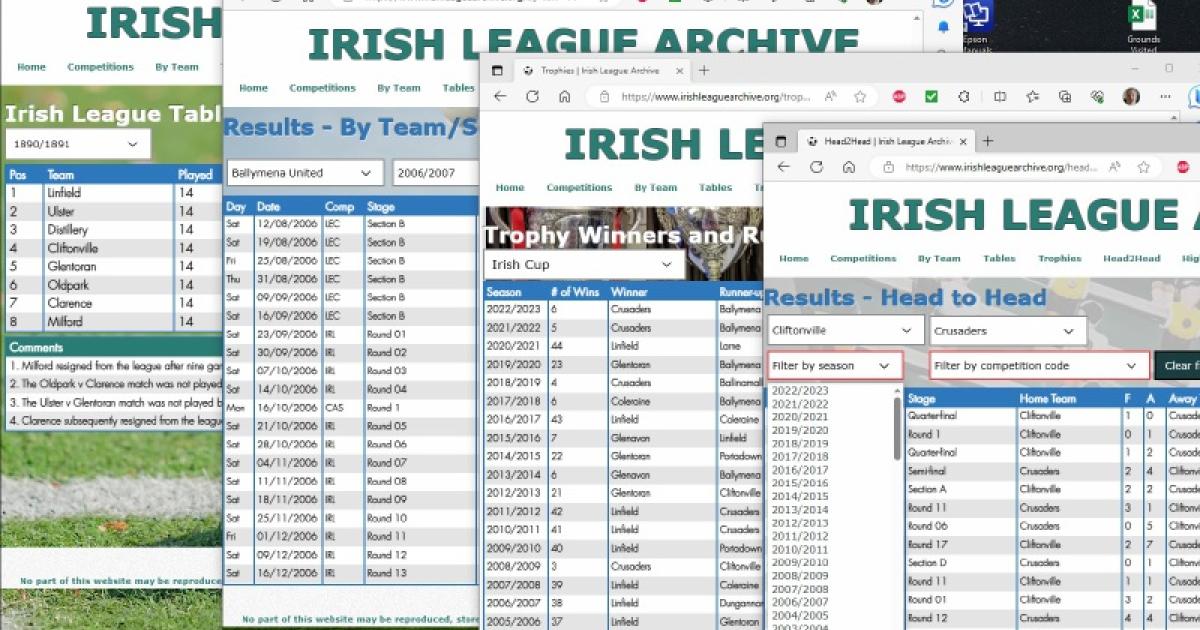Toggle split screen in Trophies window
Image resolution: width=1200 pixels, height=630 pixels.
coord(1000,97)
